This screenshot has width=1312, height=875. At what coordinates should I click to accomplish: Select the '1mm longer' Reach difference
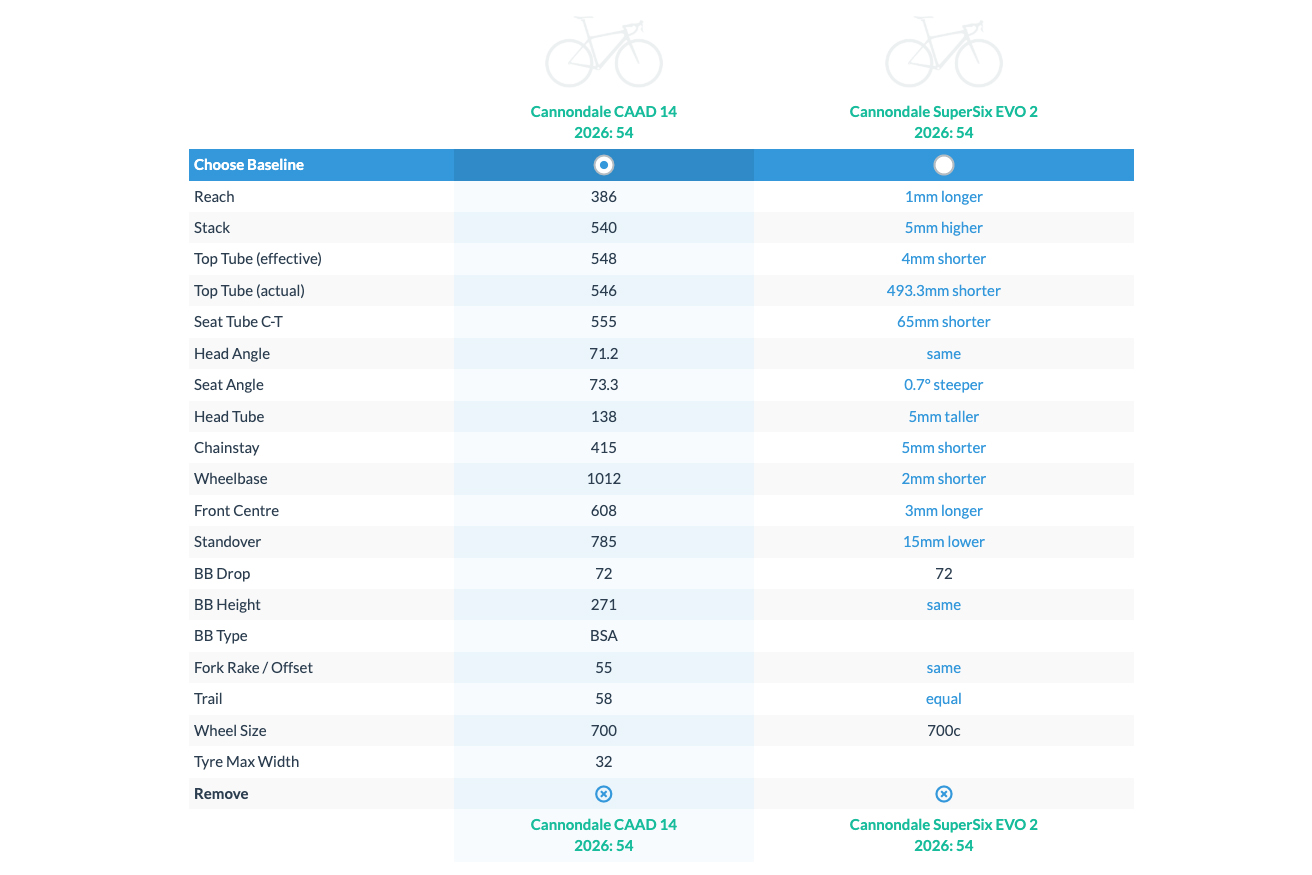click(944, 196)
